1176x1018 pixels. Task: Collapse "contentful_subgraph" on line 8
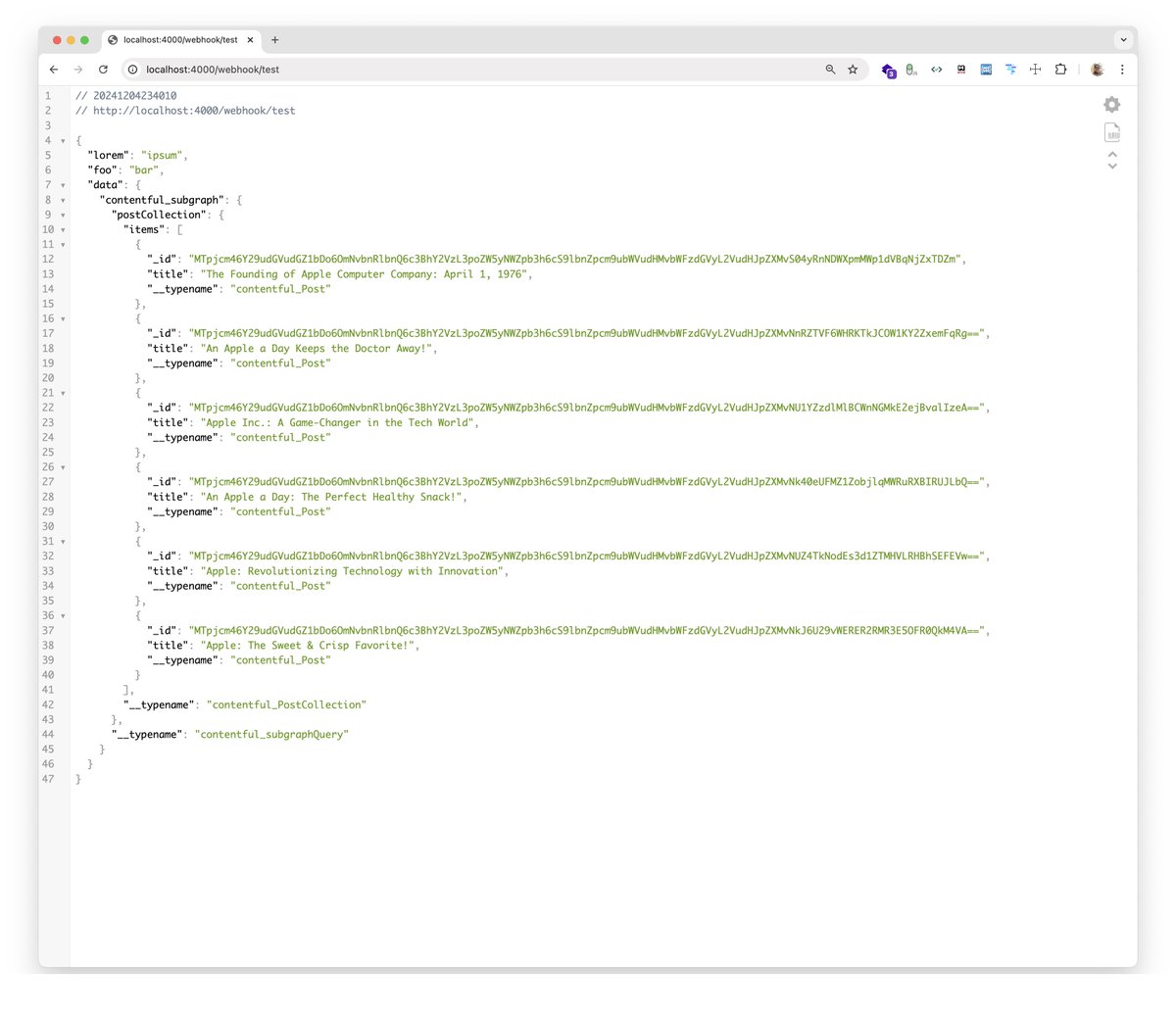64,200
